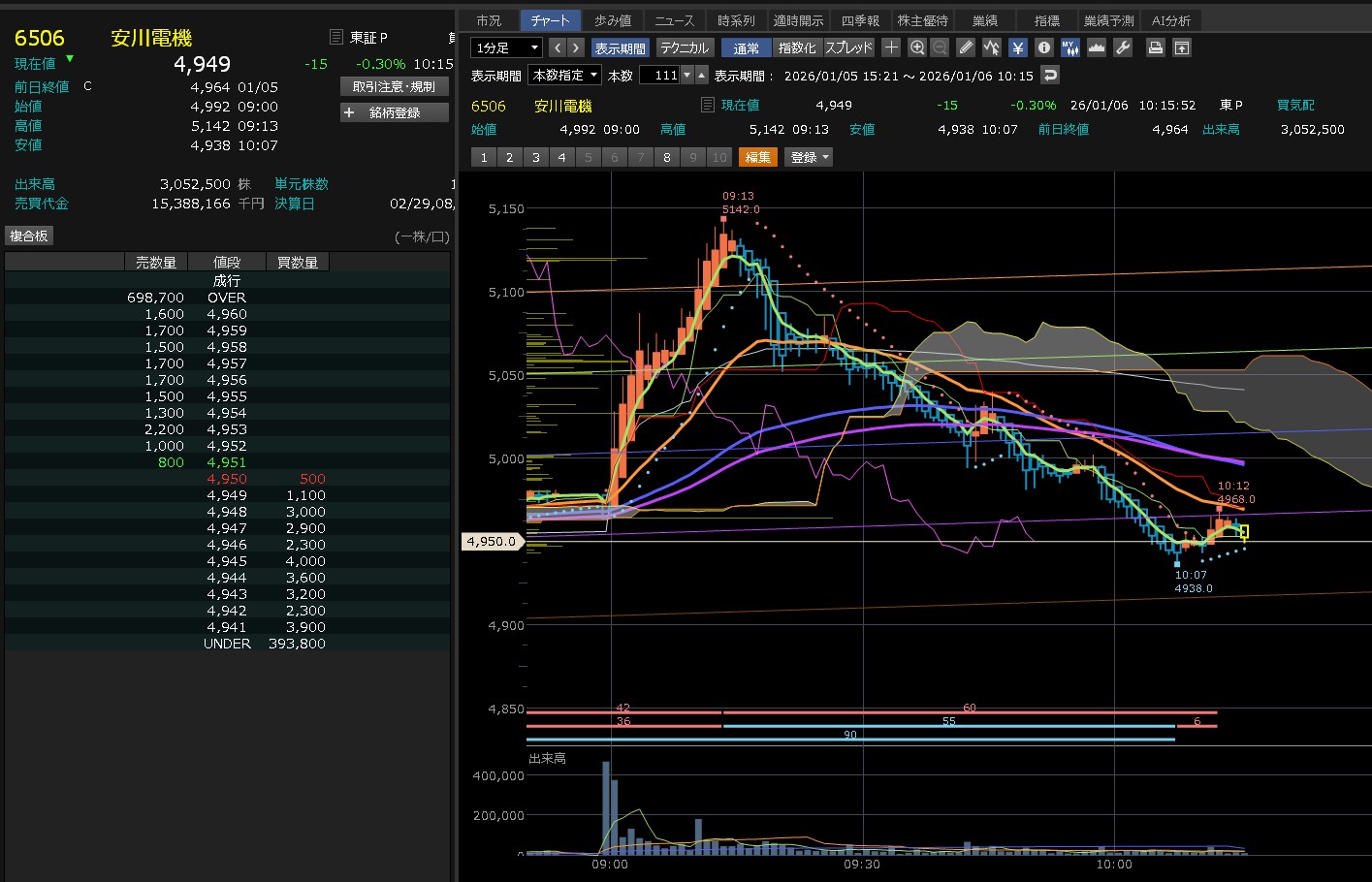Image resolution: width=1372 pixels, height=882 pixels.
Task: Open the 登録 dropdown menu
Action: pos(810,157)
